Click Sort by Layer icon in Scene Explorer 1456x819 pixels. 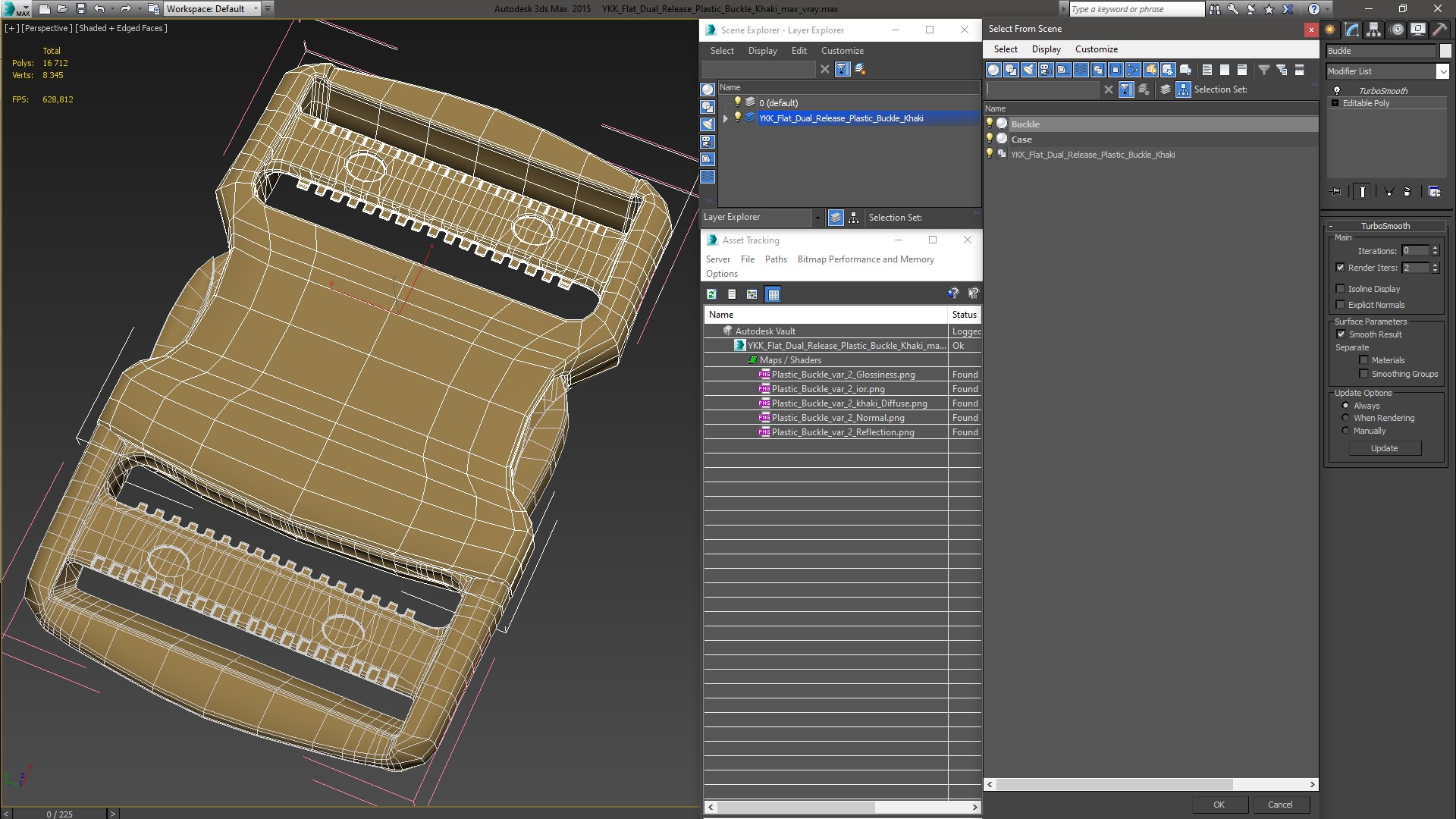(836, 218)
